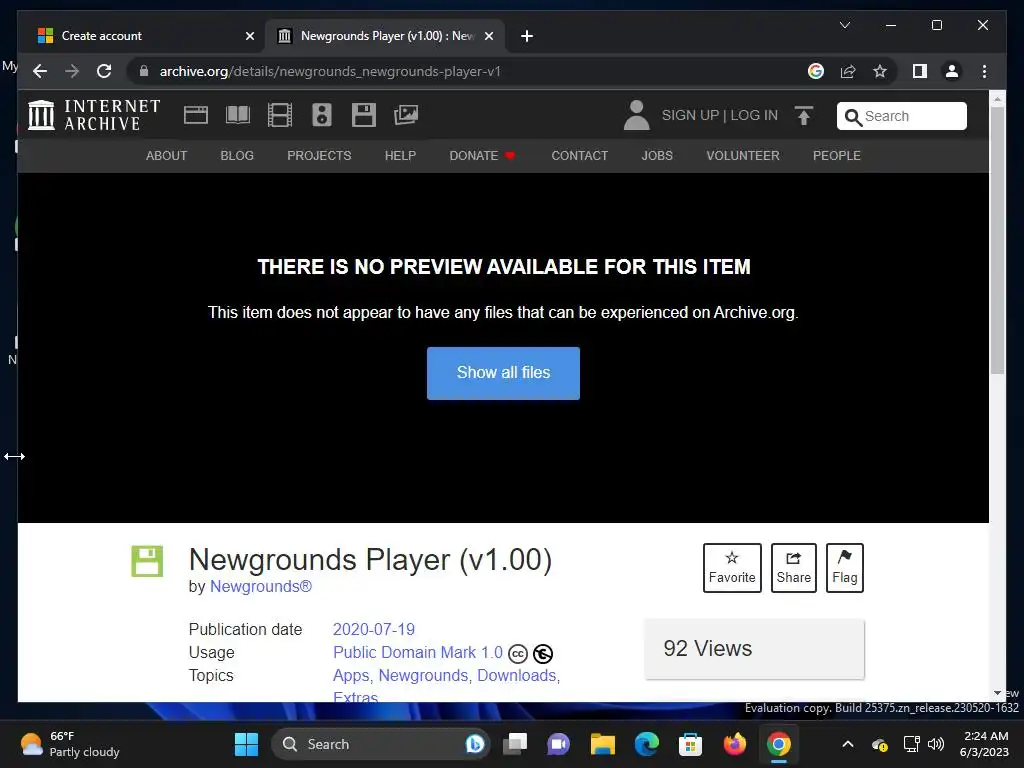Open the Texts books media icon

[x=238, y=115]
